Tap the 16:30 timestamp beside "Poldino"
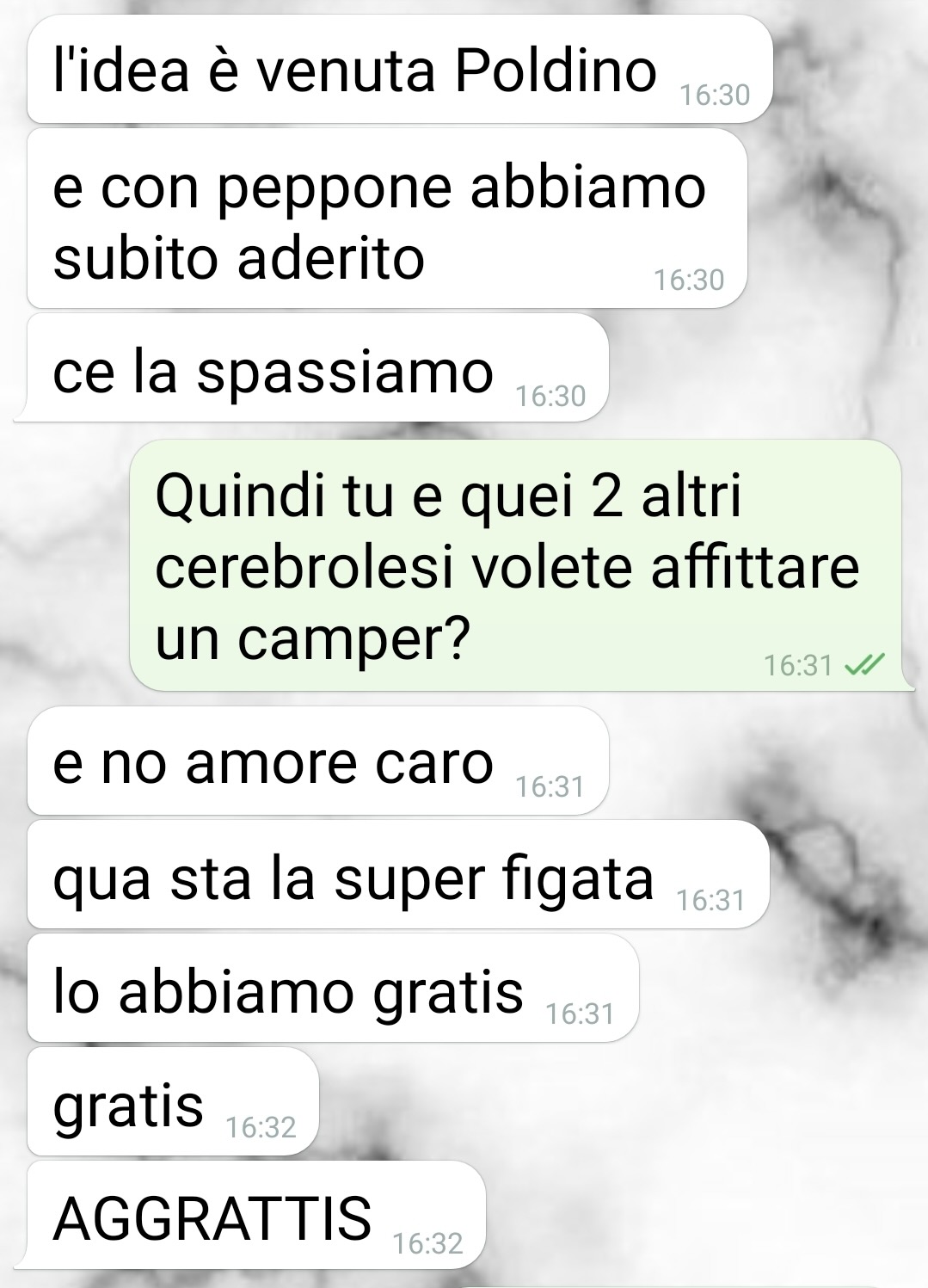 point(715,95)
